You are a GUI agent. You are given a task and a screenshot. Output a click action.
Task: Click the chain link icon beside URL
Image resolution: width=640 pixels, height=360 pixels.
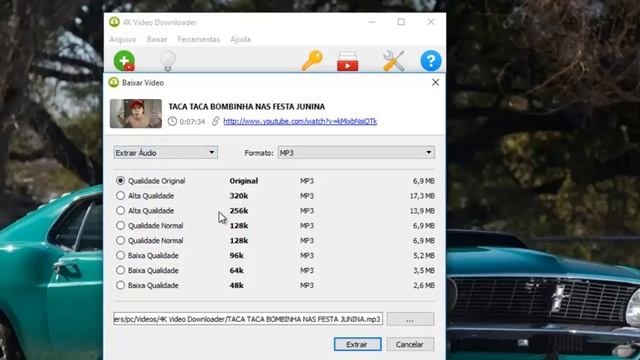pyautogui.click(x=216, y=121)
